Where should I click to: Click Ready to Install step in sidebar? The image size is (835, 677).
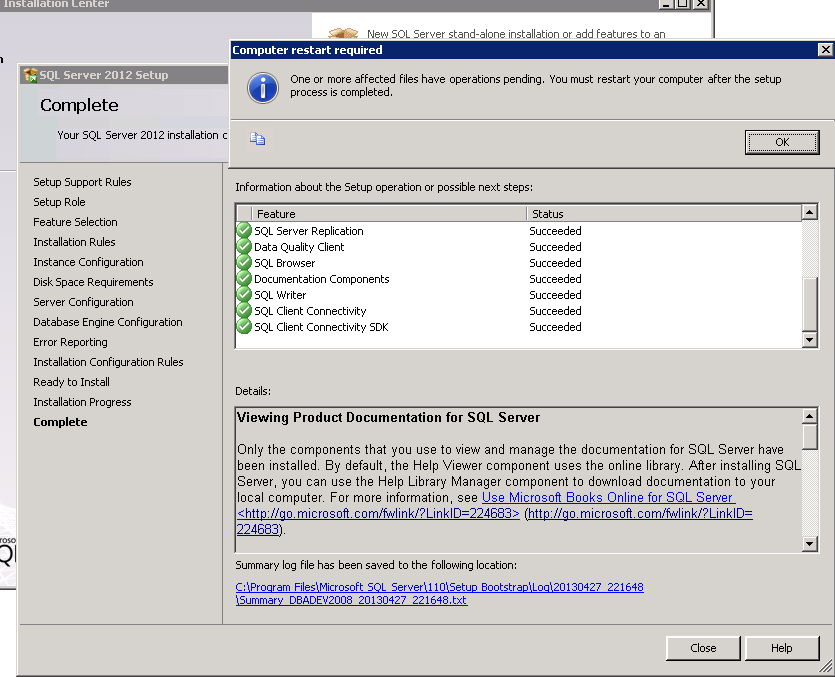point(71,382)
